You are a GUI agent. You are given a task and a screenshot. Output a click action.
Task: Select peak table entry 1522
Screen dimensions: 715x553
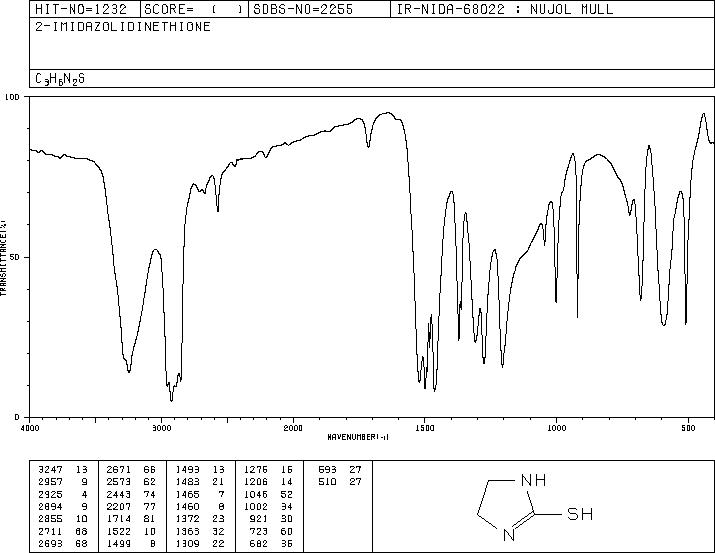[119, 531]
